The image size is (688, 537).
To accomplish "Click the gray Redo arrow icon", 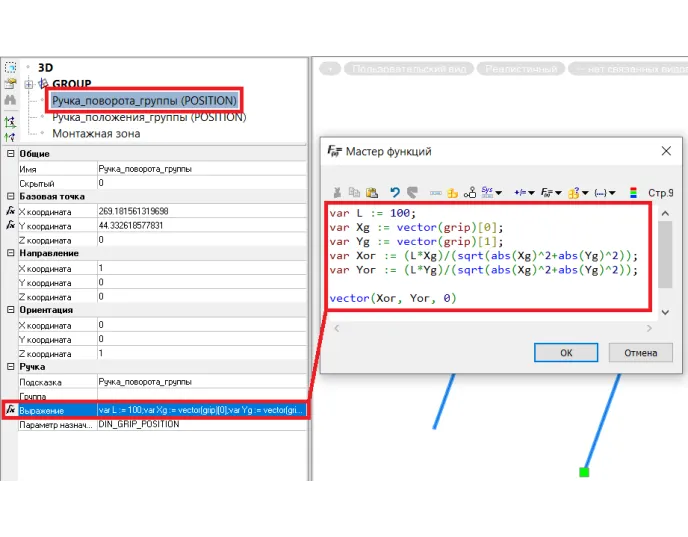I will click(412, 192).
